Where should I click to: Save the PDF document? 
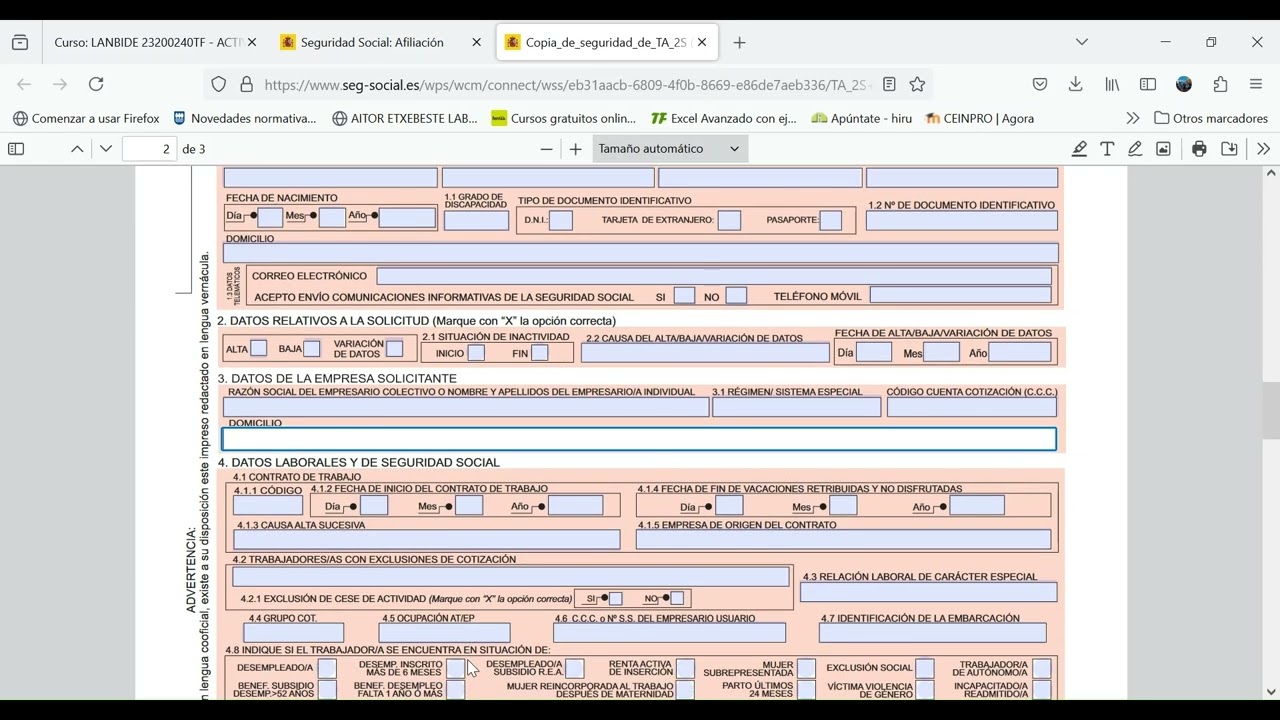click(1229, 149)
